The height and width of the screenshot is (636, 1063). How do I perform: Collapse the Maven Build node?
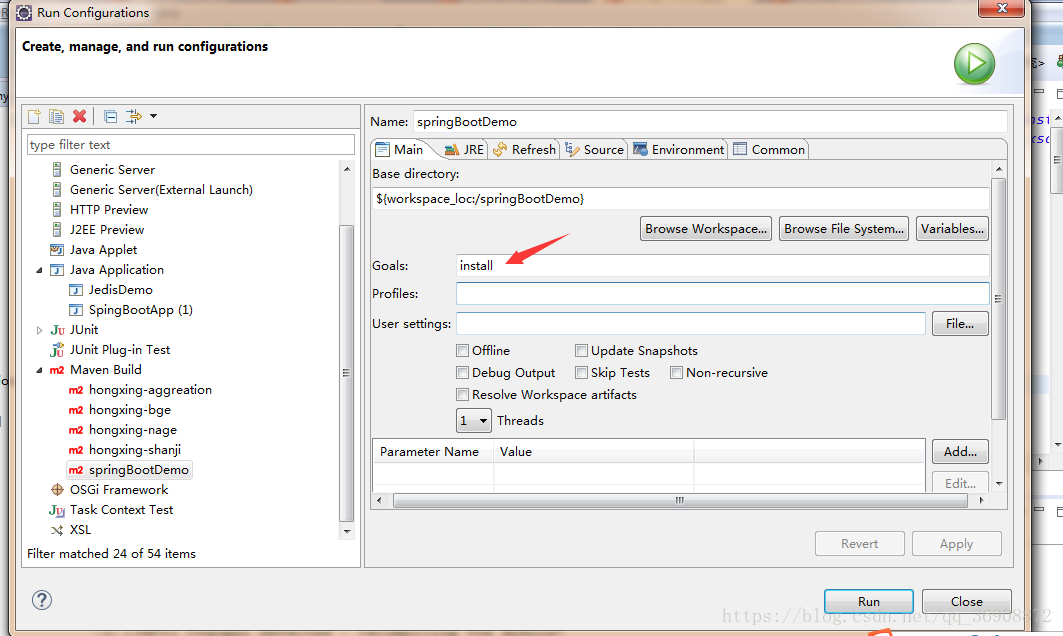pos(39,370)
